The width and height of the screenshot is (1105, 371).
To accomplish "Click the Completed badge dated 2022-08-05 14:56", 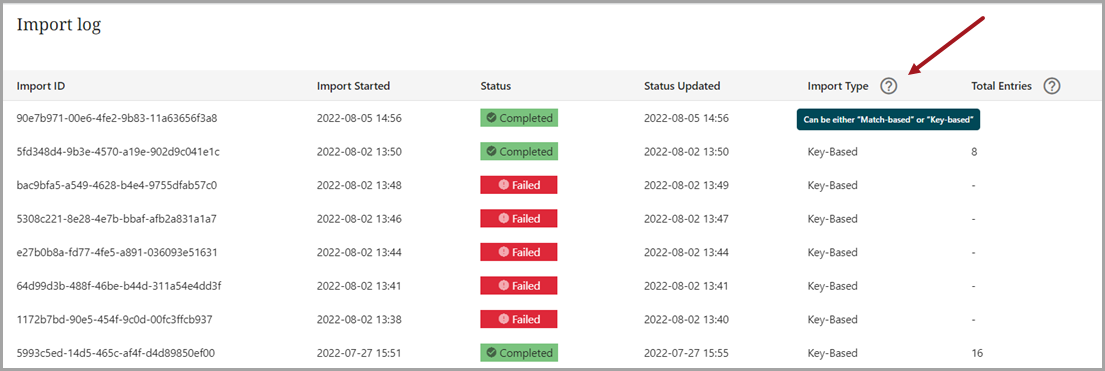I will pos(519,118).
